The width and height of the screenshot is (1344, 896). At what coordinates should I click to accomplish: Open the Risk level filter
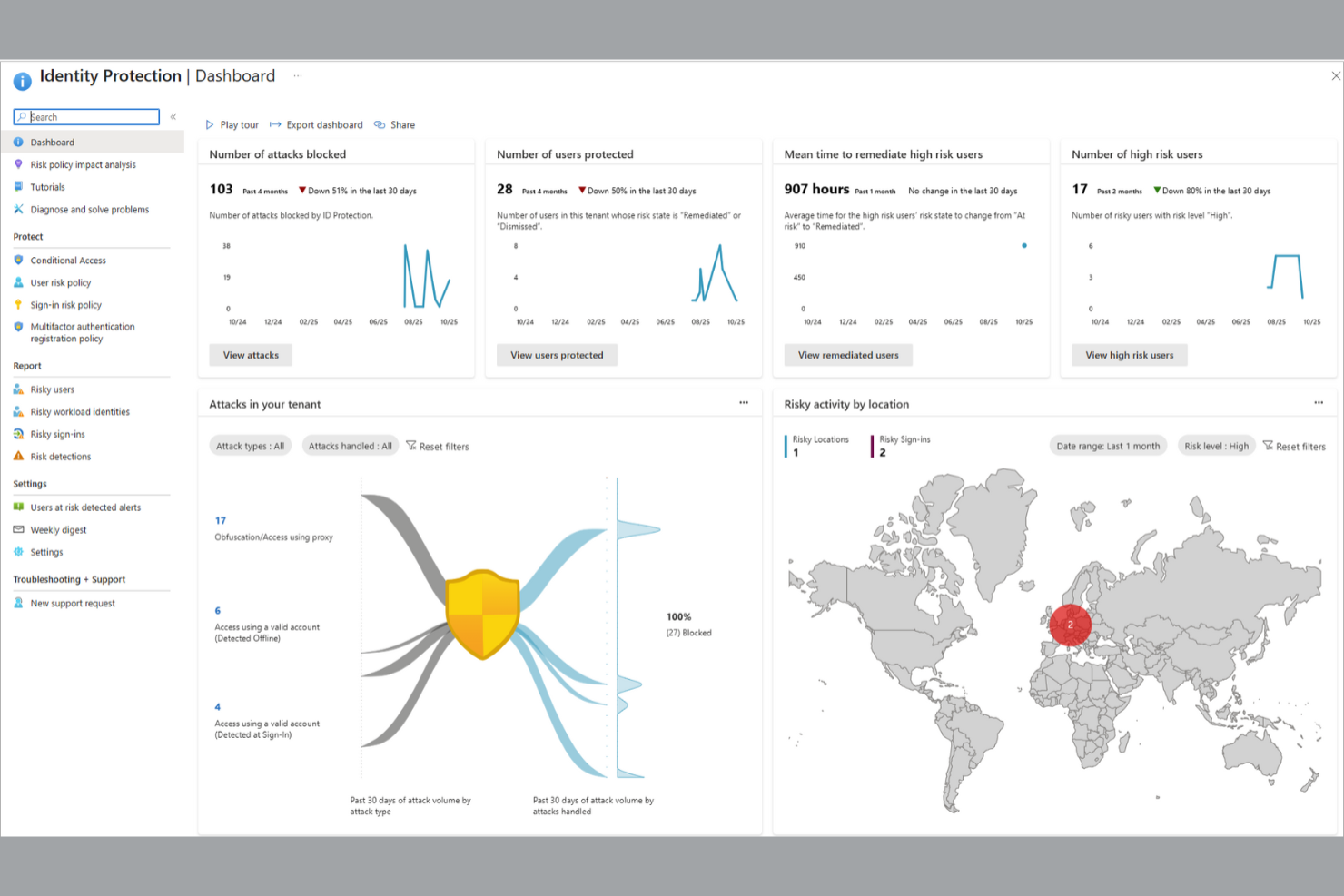pos(1216,446)
